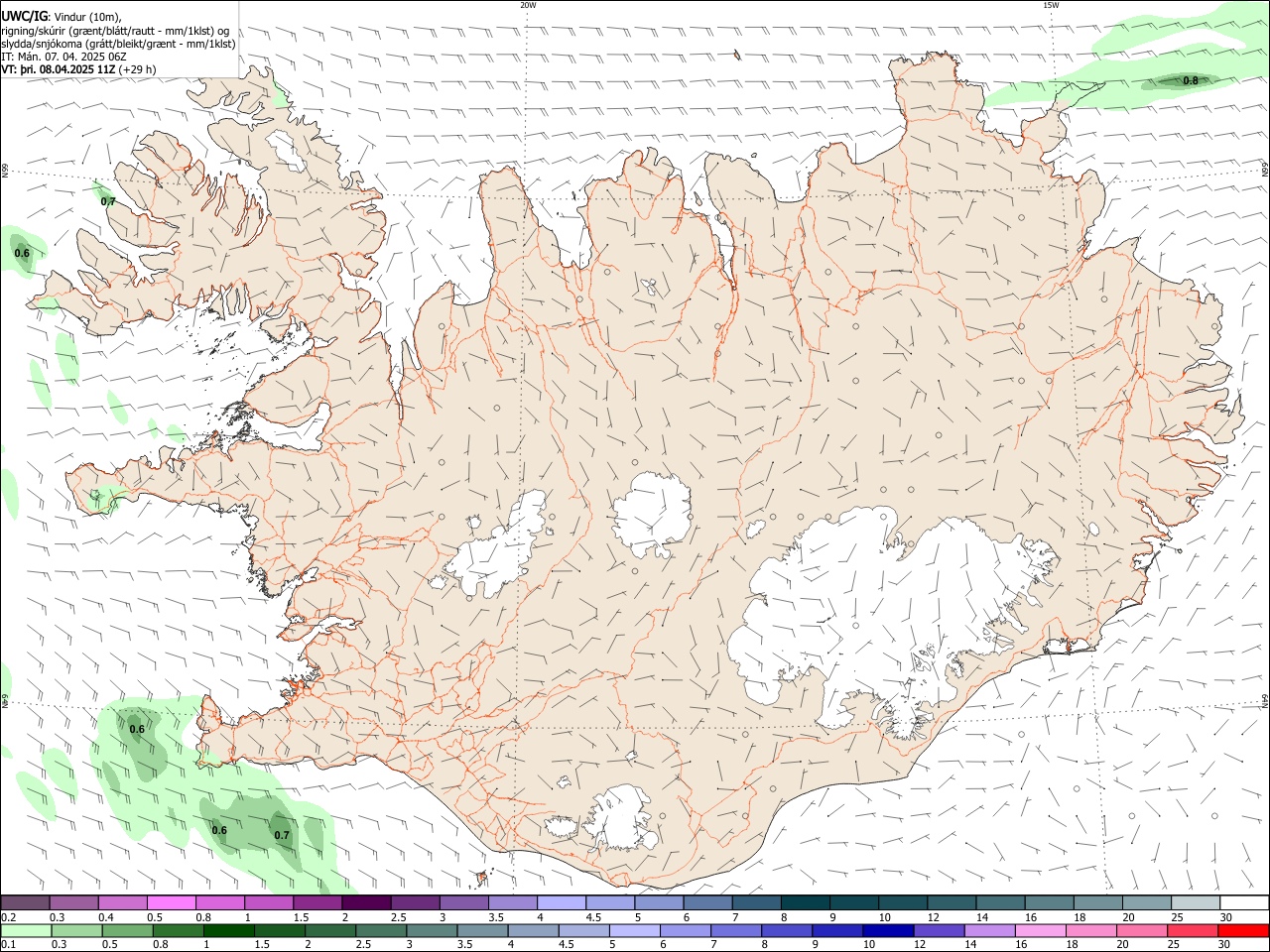The image size is (1270, 952).
Task: Click the initial time "IT: Mán. 07. 04. 2025 06Z"
Action: pos(64,57)
